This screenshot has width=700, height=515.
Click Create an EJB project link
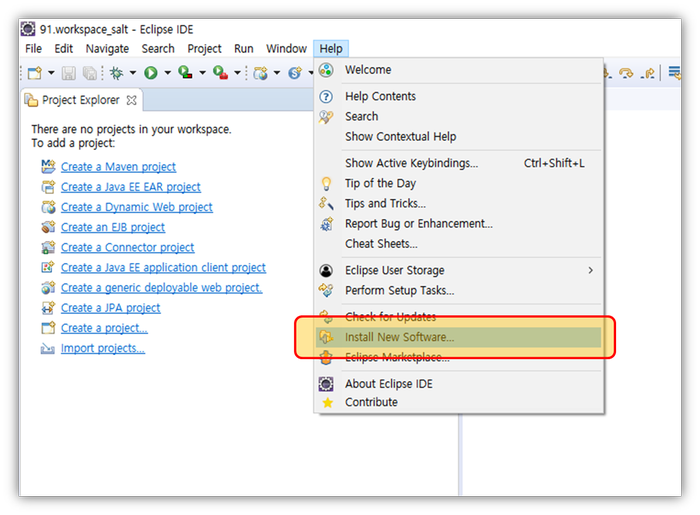coord(113,227)
